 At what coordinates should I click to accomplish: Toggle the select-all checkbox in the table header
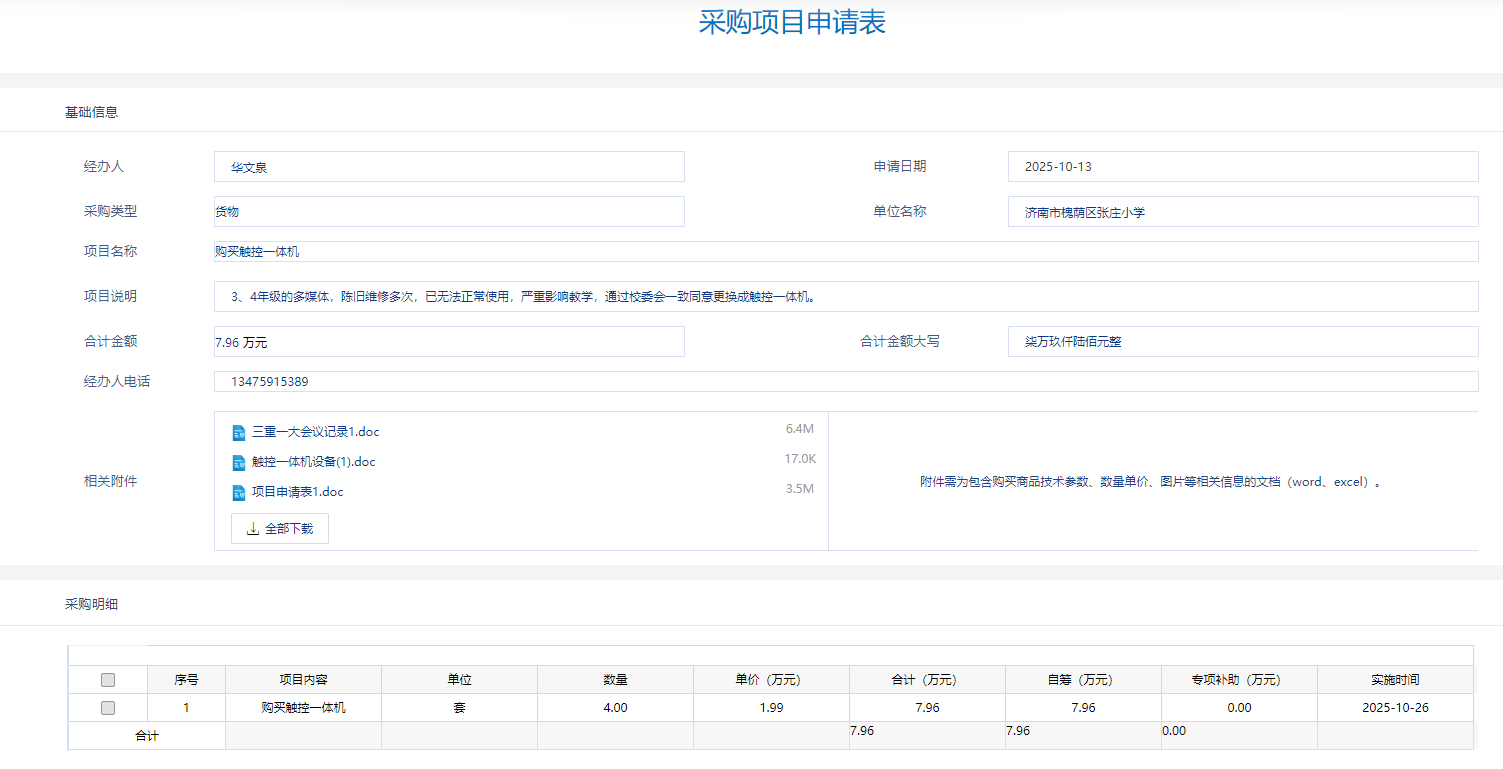tap(108, 678)
